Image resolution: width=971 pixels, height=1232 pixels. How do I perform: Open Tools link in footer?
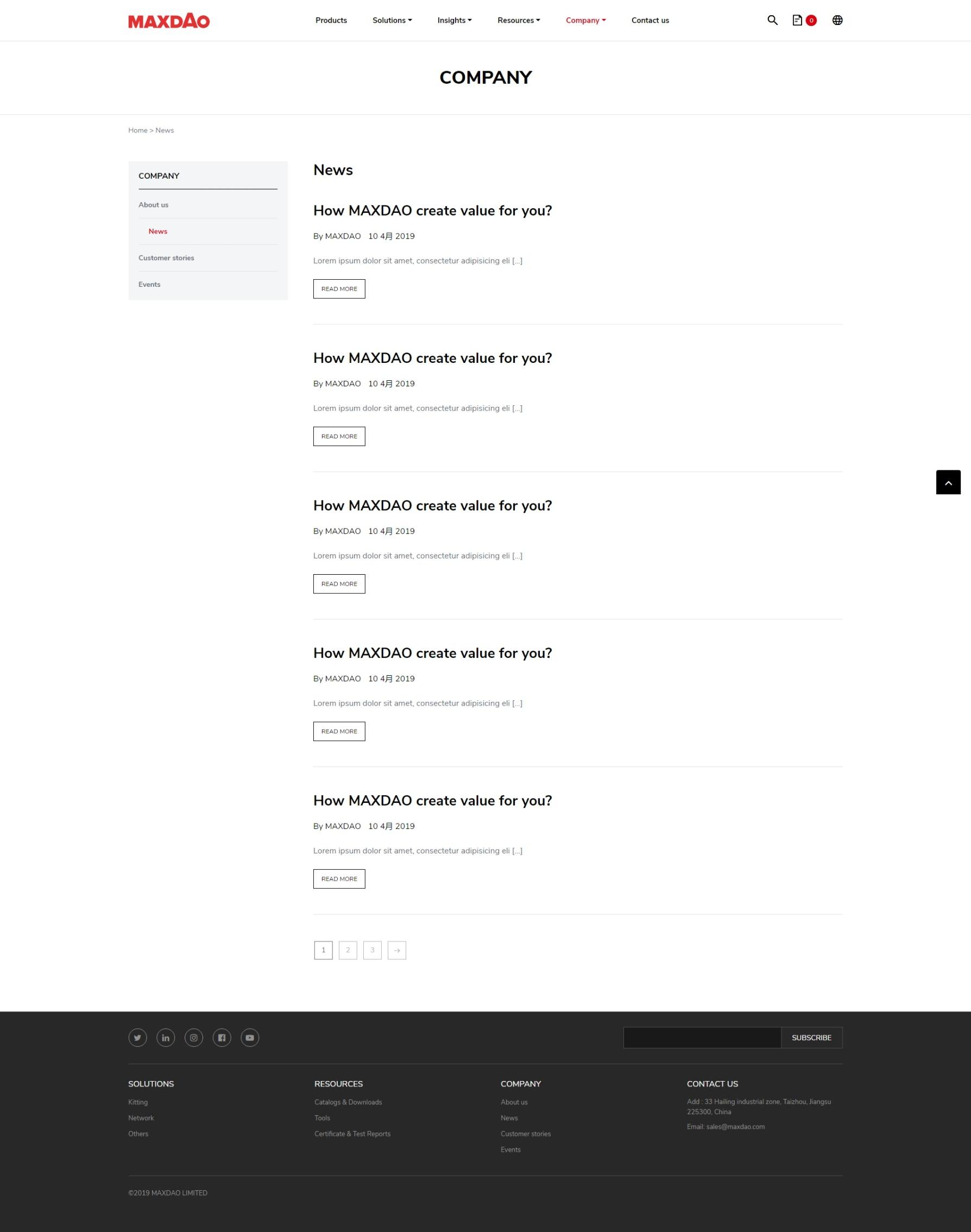click(x=323, y=1118)
